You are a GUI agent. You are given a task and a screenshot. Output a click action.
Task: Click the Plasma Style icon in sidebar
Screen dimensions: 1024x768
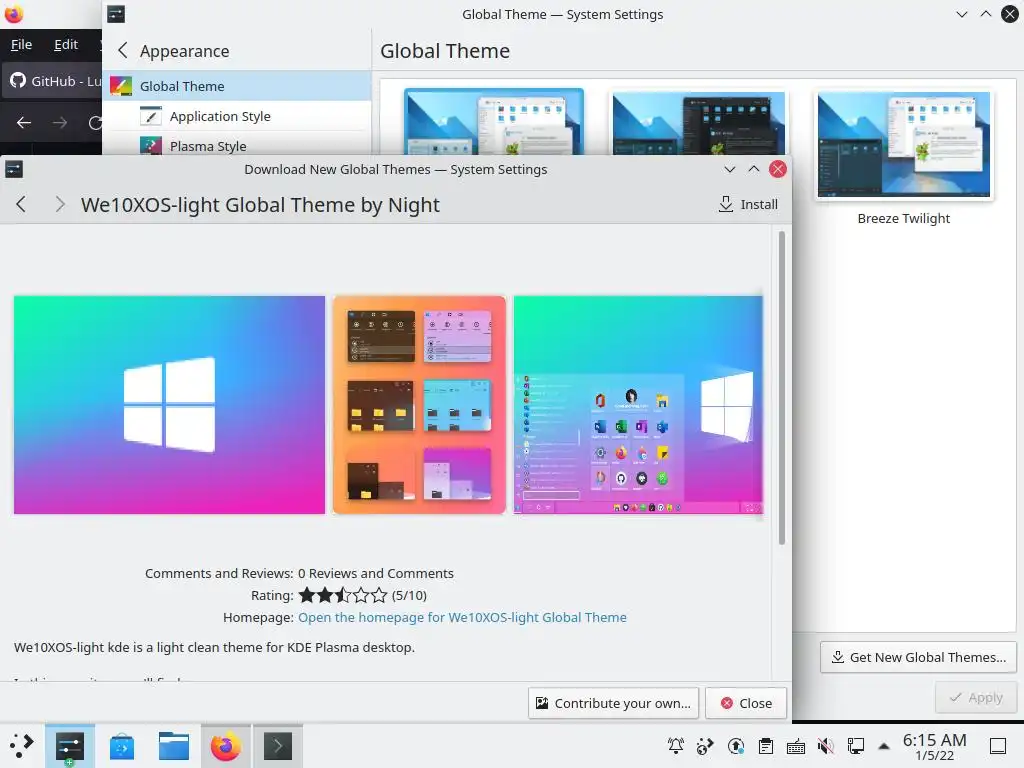(151, 145)
